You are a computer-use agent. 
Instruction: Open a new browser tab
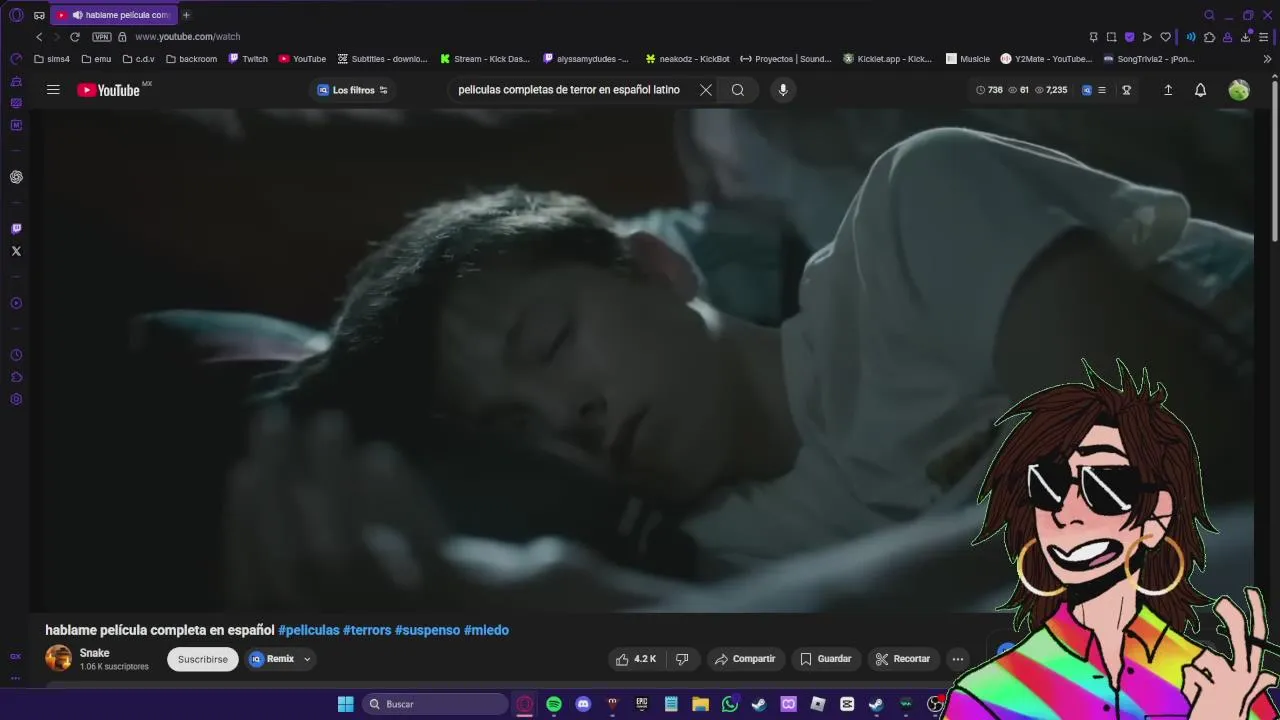186,15
